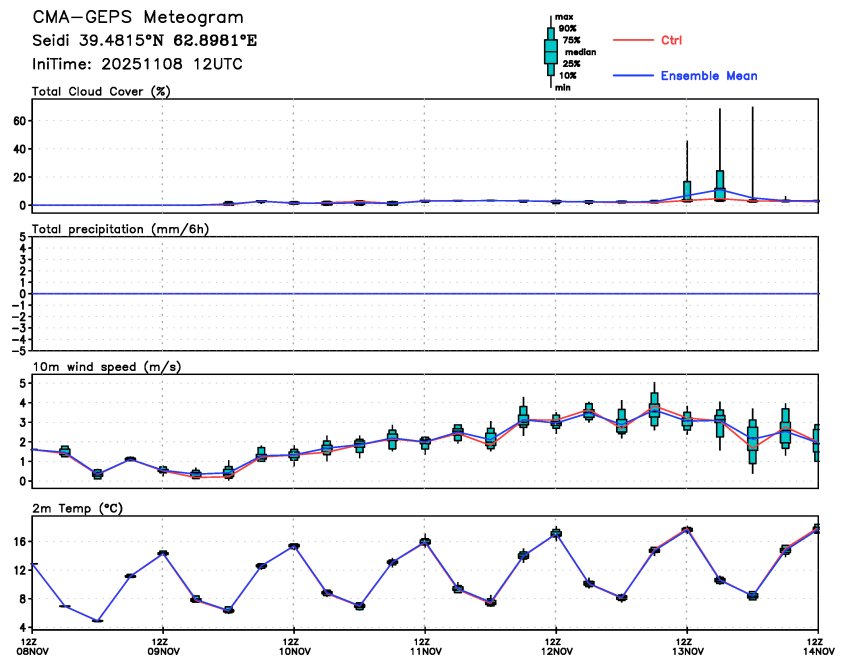Click the '90%' legend label

(568, 29)
